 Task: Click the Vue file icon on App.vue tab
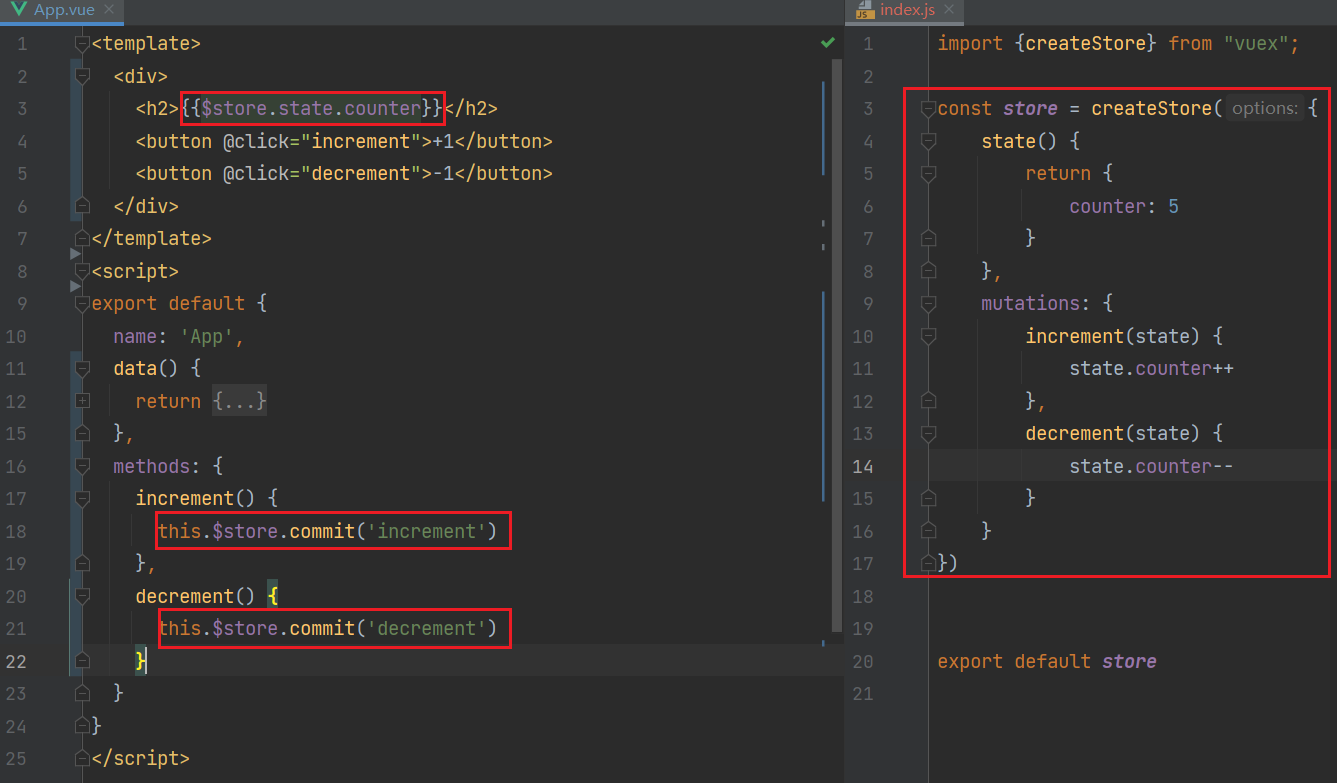tap(17, 10)
